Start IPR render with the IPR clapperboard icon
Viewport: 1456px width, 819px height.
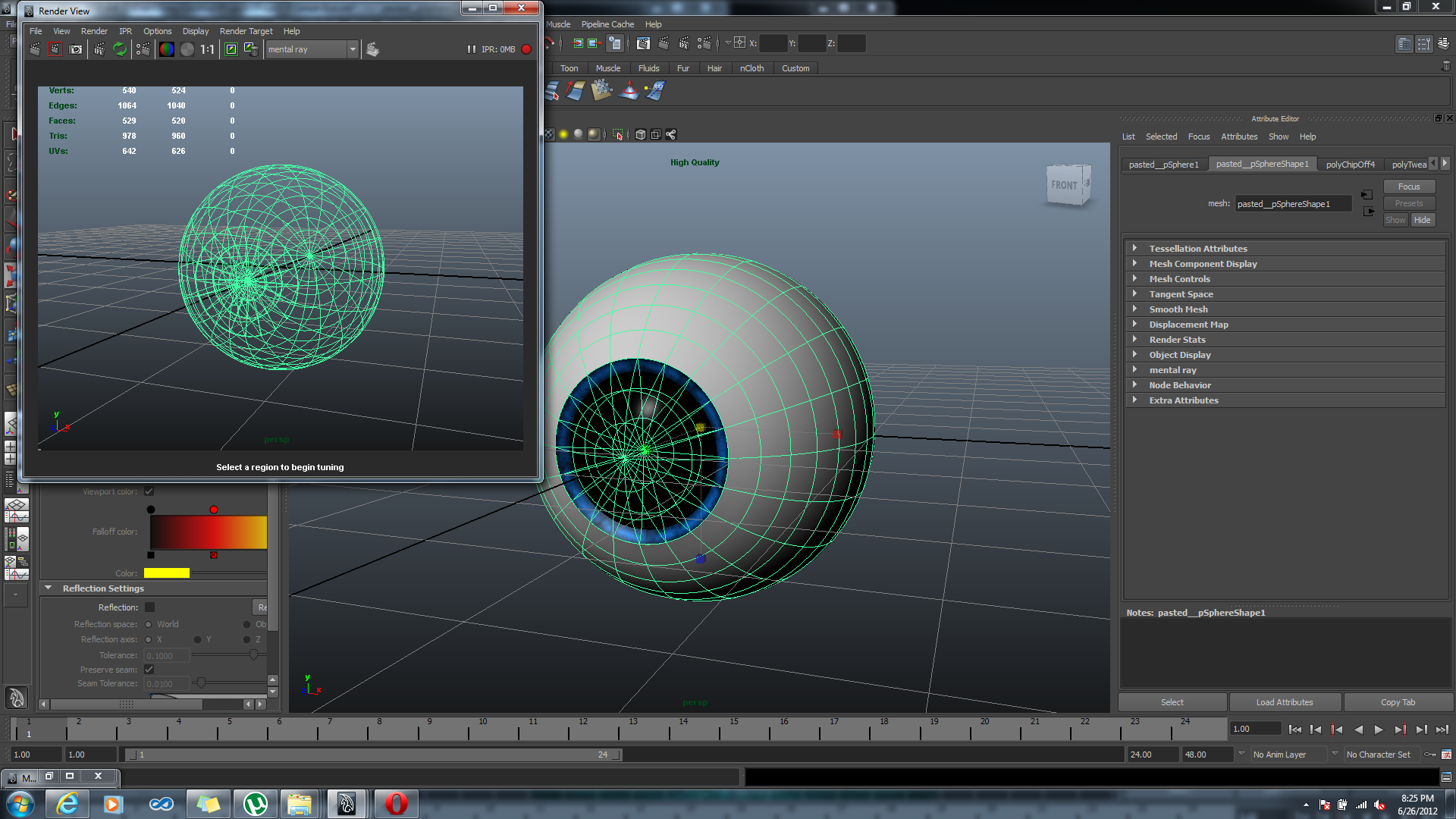coord(99,49)
